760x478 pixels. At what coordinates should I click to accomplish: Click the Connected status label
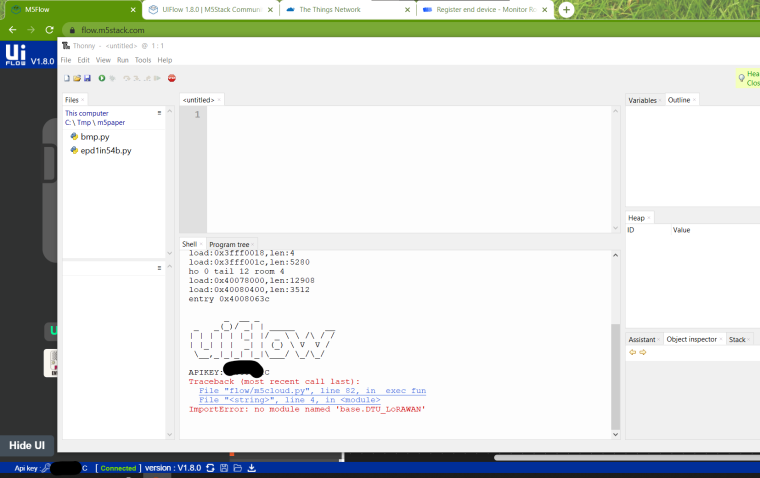point(118,468)
